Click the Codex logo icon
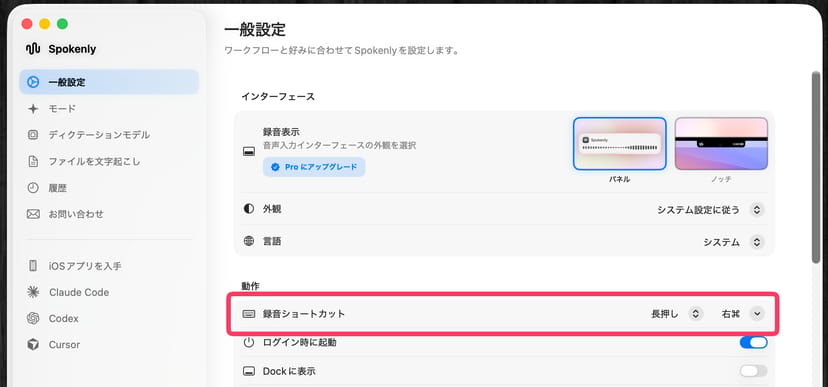The width and height of the screenshot is (828, 387). 33,318
